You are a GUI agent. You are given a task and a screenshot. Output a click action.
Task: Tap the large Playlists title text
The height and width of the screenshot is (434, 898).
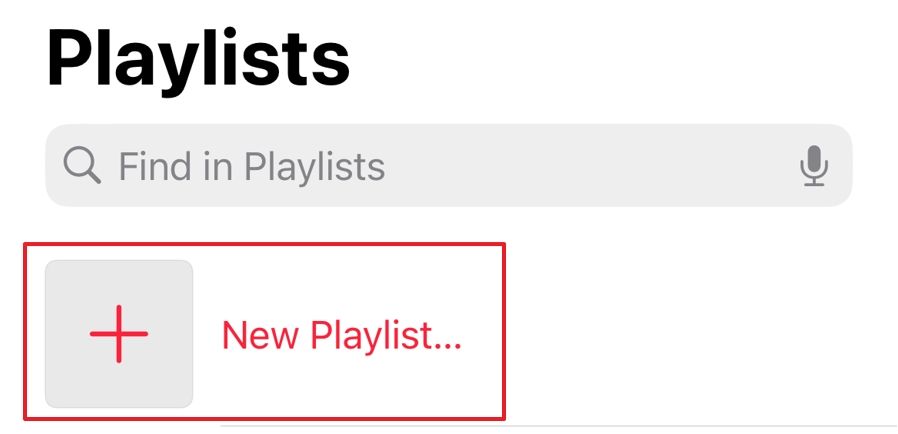(198, 60)
